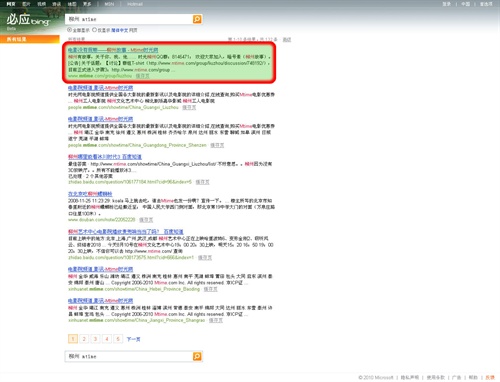Open the douban.com note result title
Image resolution: width=500 pixels, height=382 pixels.
coord(90,194)
